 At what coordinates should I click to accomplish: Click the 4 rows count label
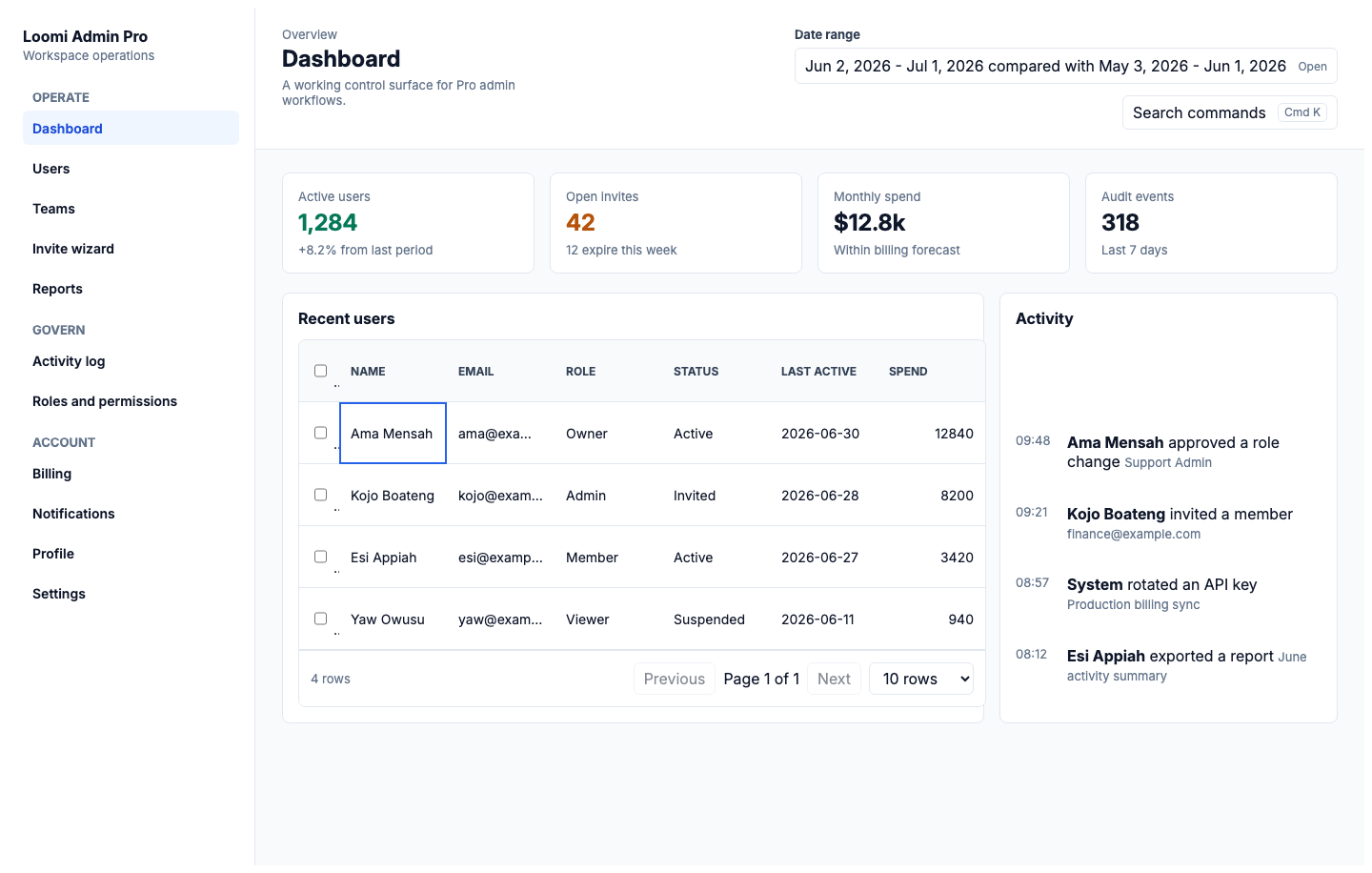331,679
